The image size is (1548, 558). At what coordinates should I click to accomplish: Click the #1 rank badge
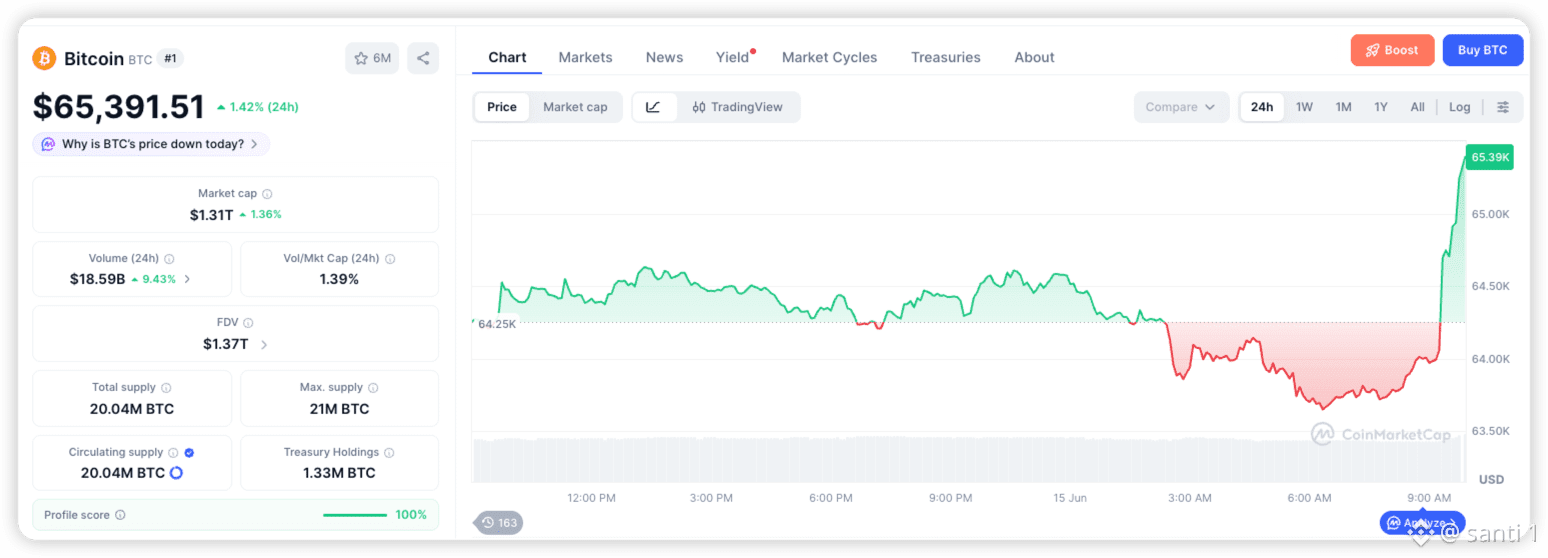click(x=170, y=58)
